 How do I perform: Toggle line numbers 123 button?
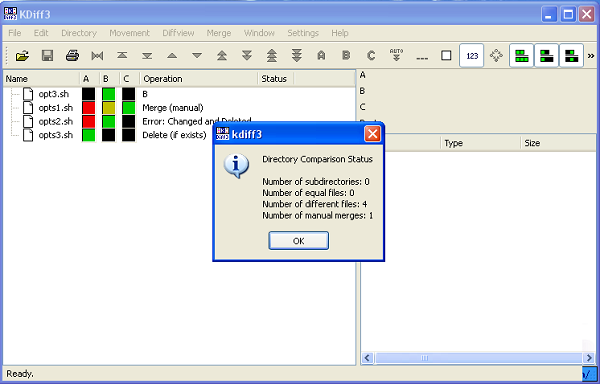pos(472,56)
